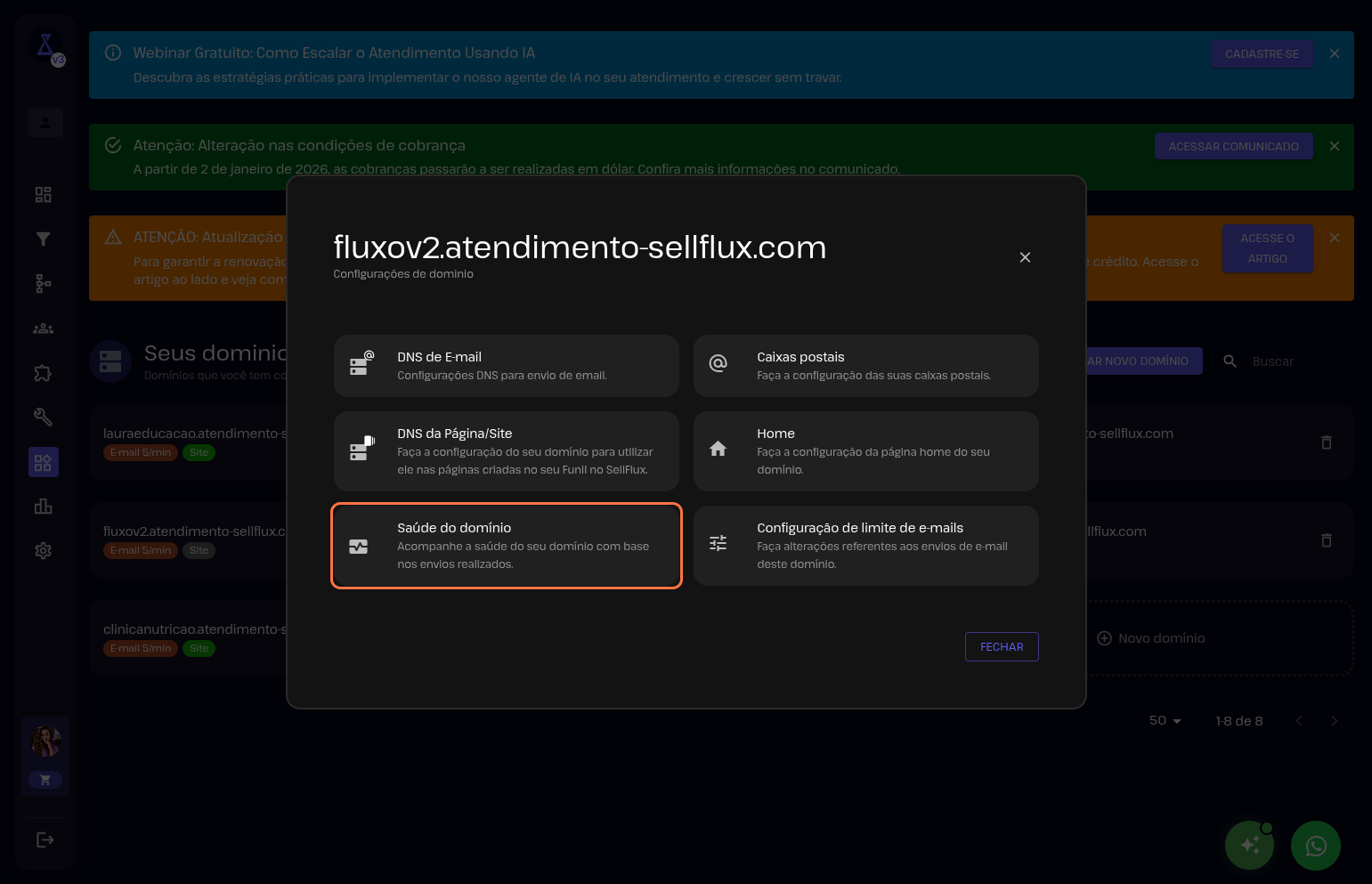Viewport: 1372px width, 884px height.
Task: Click the logout icon in sidebar
Action: pos(45,839)
